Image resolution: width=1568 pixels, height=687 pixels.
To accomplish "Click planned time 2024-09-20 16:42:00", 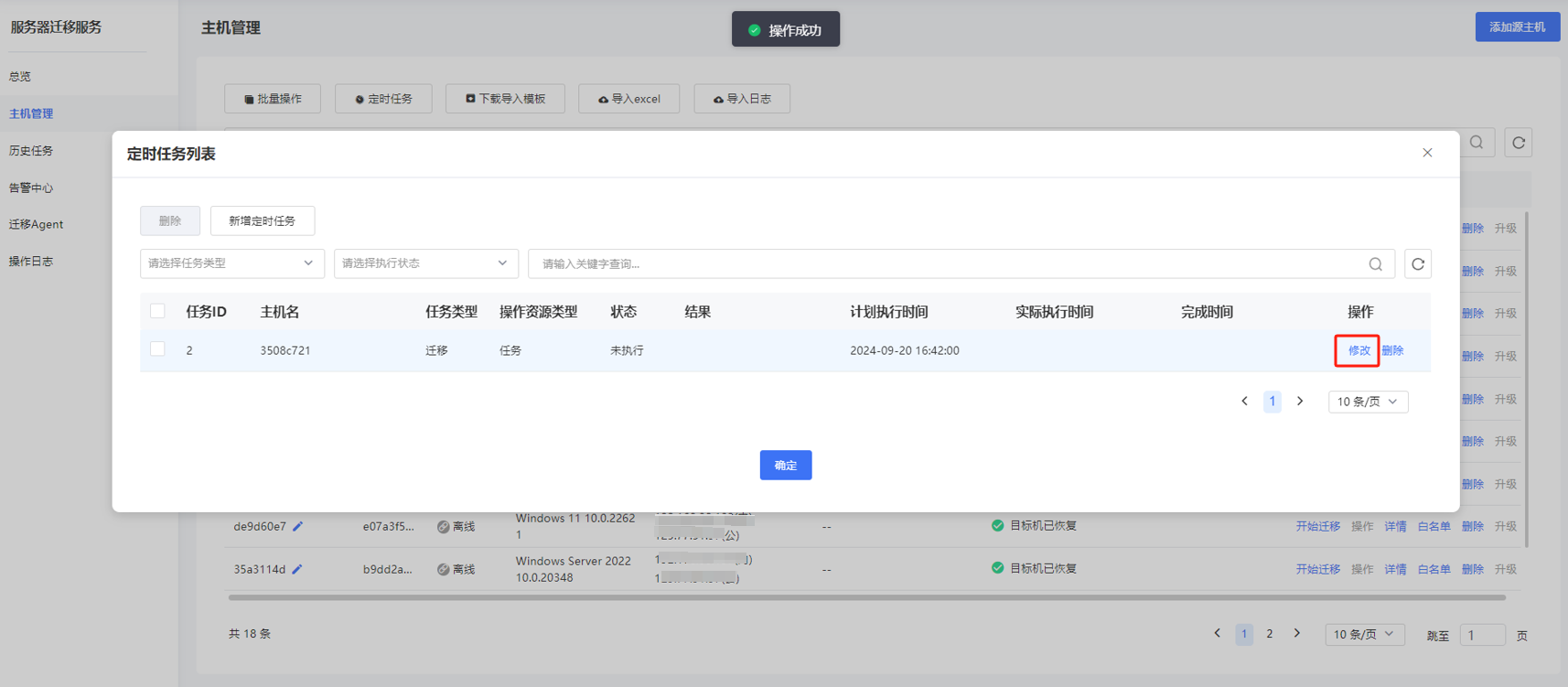I will pos(904,350).
